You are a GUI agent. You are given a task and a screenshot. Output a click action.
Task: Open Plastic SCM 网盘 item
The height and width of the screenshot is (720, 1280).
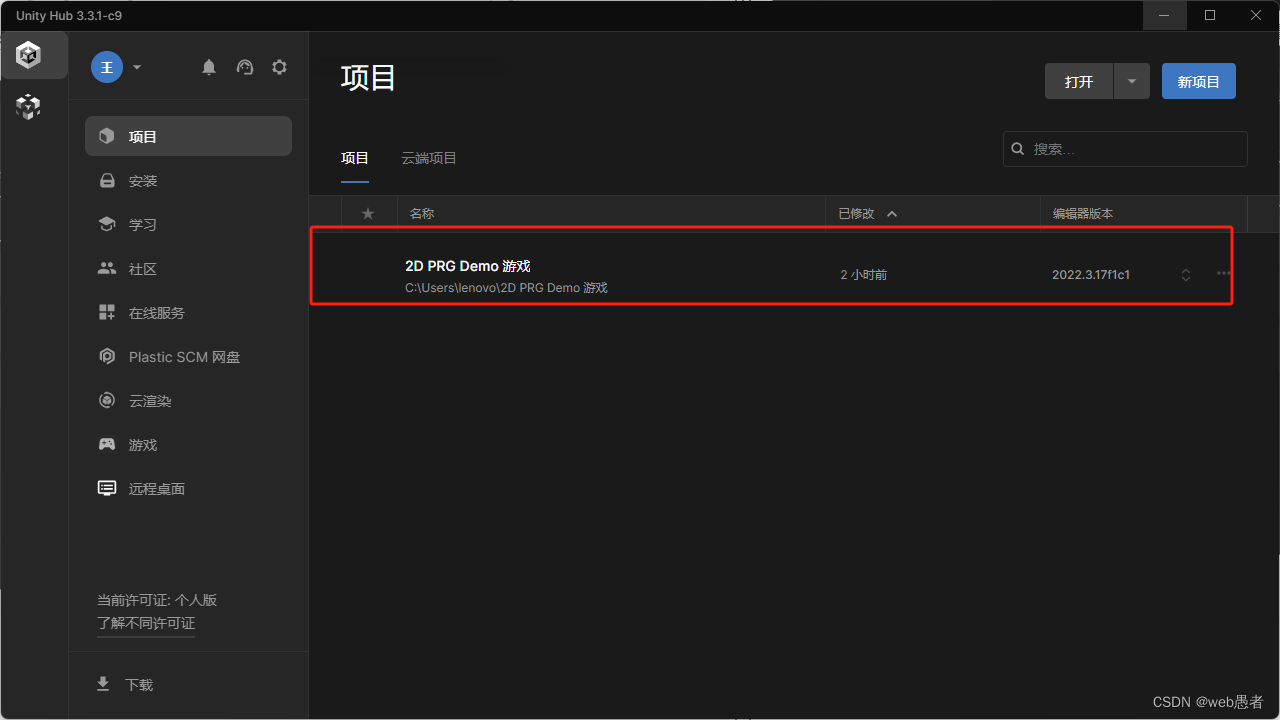click(x=188, y=357)
